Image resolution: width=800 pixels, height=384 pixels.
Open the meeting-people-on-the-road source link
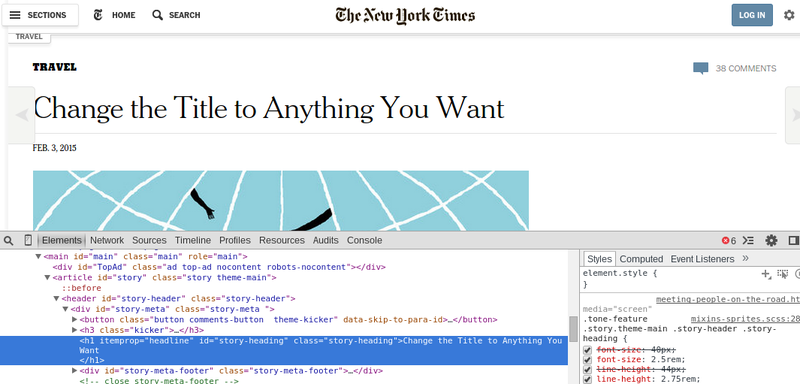click(x=728, y=299)
